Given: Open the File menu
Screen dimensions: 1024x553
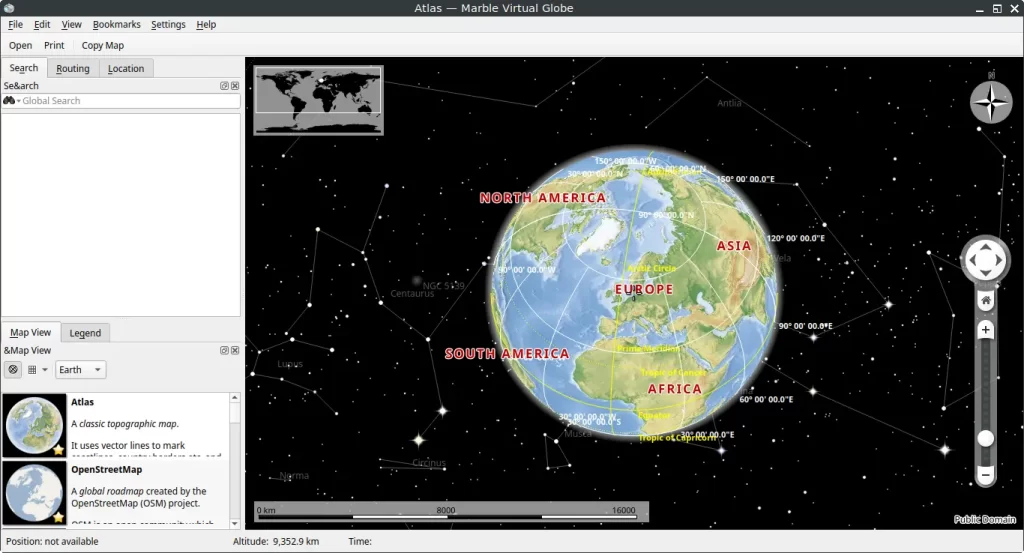Looking at the screenshot, I should click(15, 24).
